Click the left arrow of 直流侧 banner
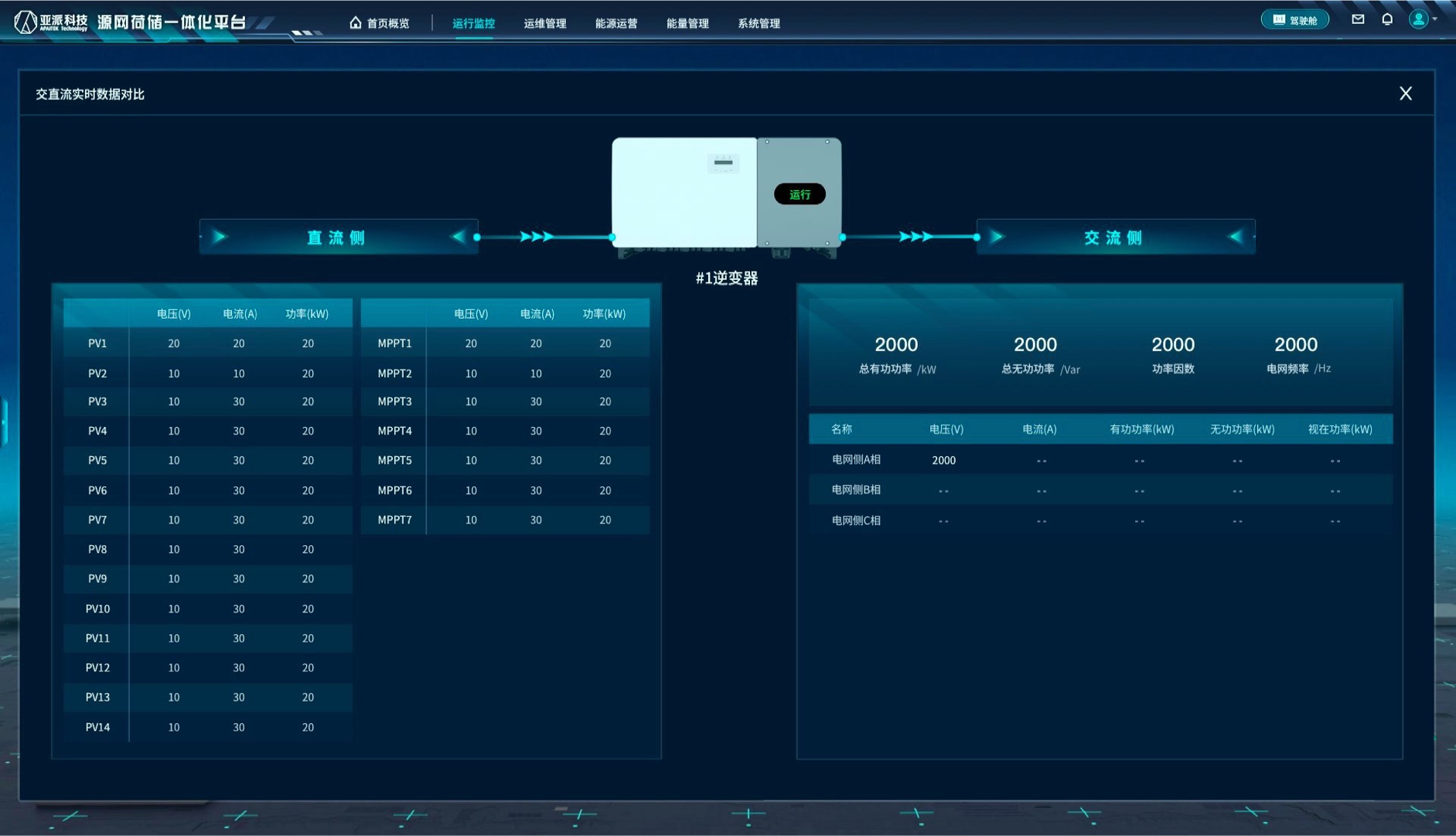This screenshot has width=1456, height=836. click(x=220, y=237)
